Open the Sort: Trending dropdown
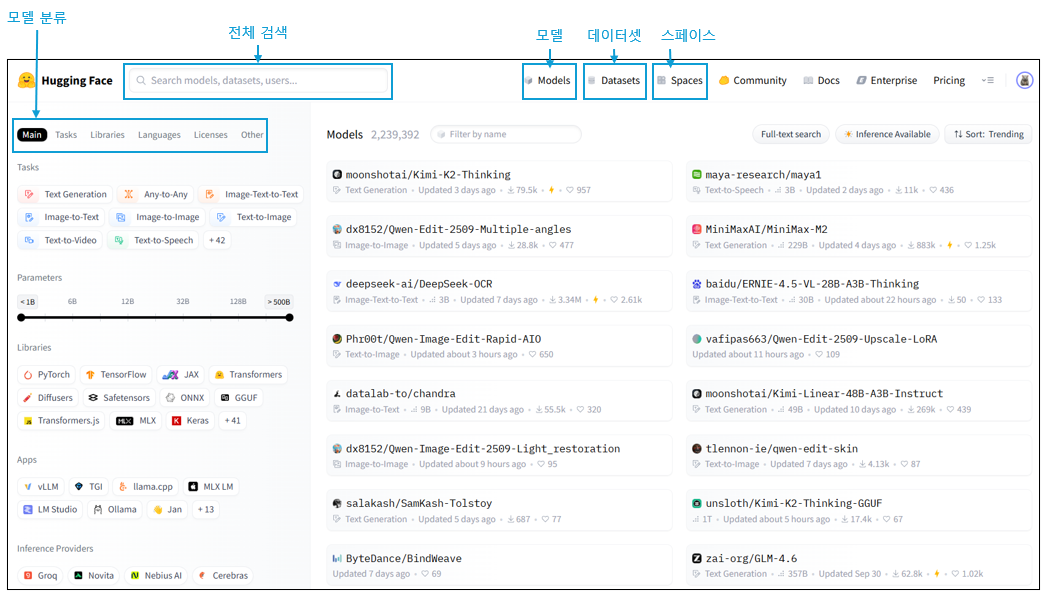1049x603 pixels. coord(988,134)
